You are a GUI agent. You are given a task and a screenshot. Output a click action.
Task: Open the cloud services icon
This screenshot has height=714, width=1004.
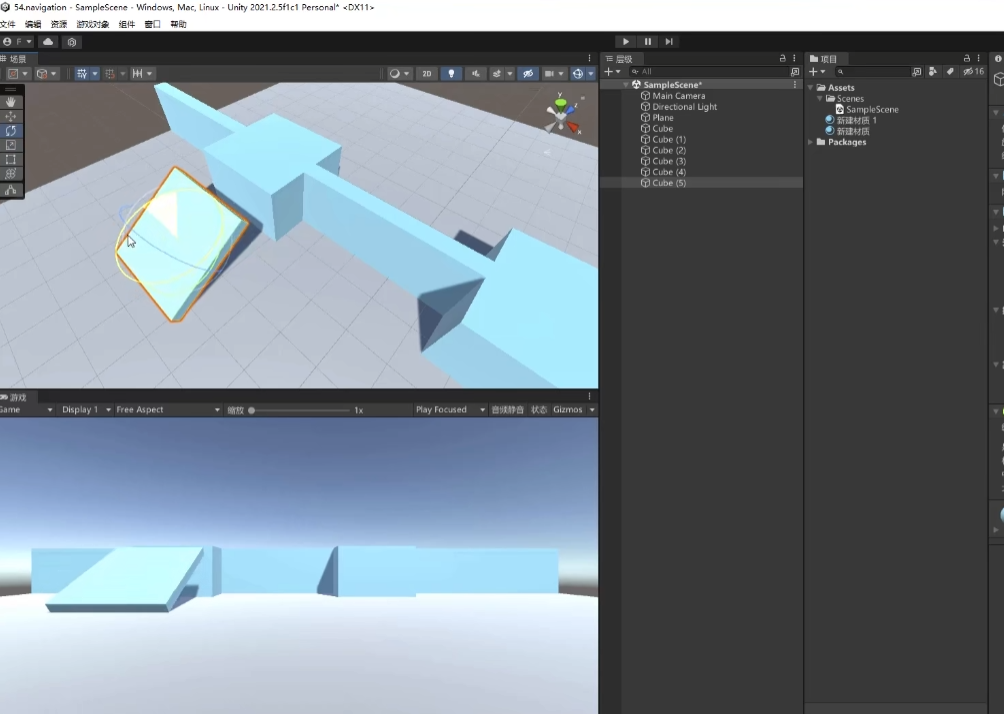[48, 42]
